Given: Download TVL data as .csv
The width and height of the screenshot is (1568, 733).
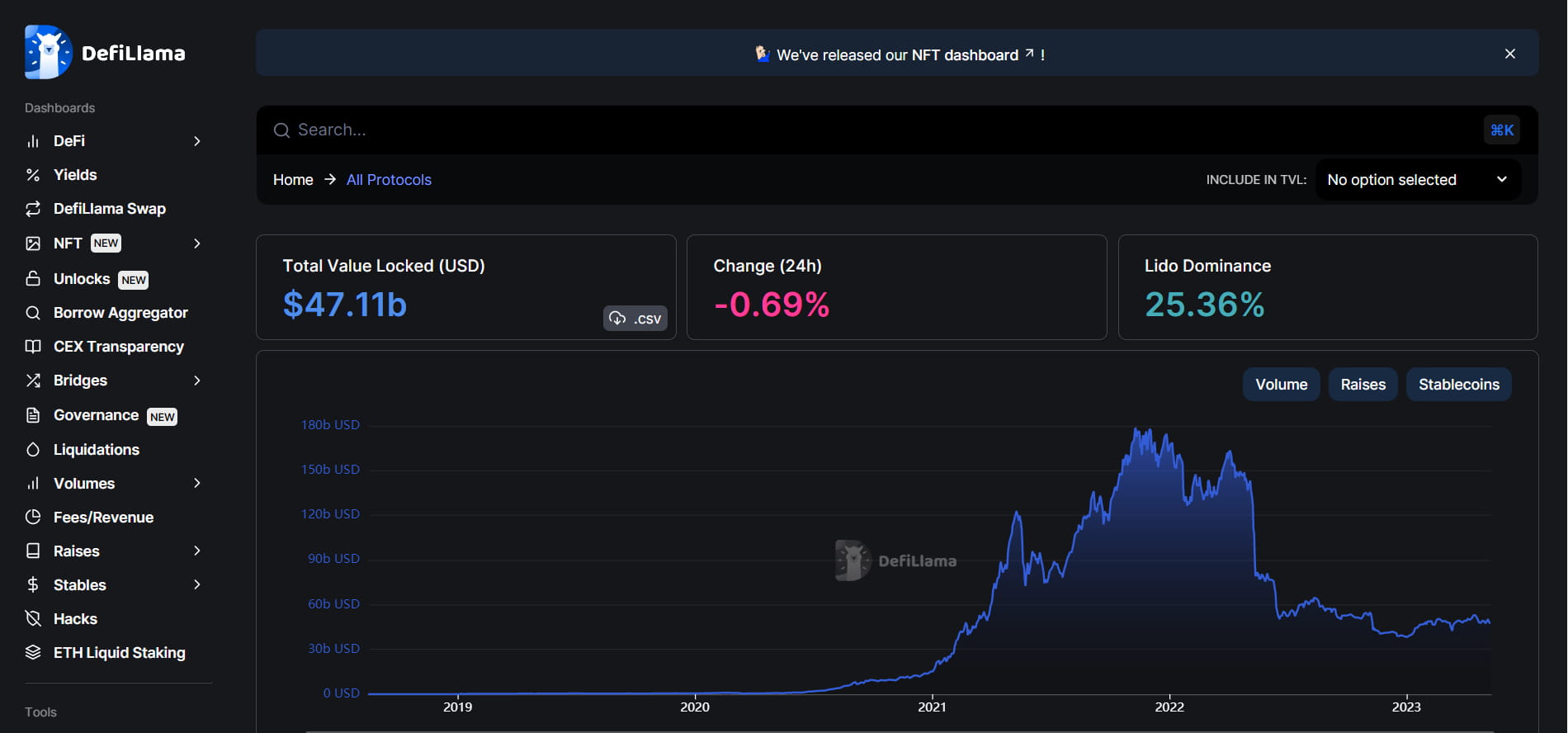Looking at the screenshot, I should click(635, 319).
